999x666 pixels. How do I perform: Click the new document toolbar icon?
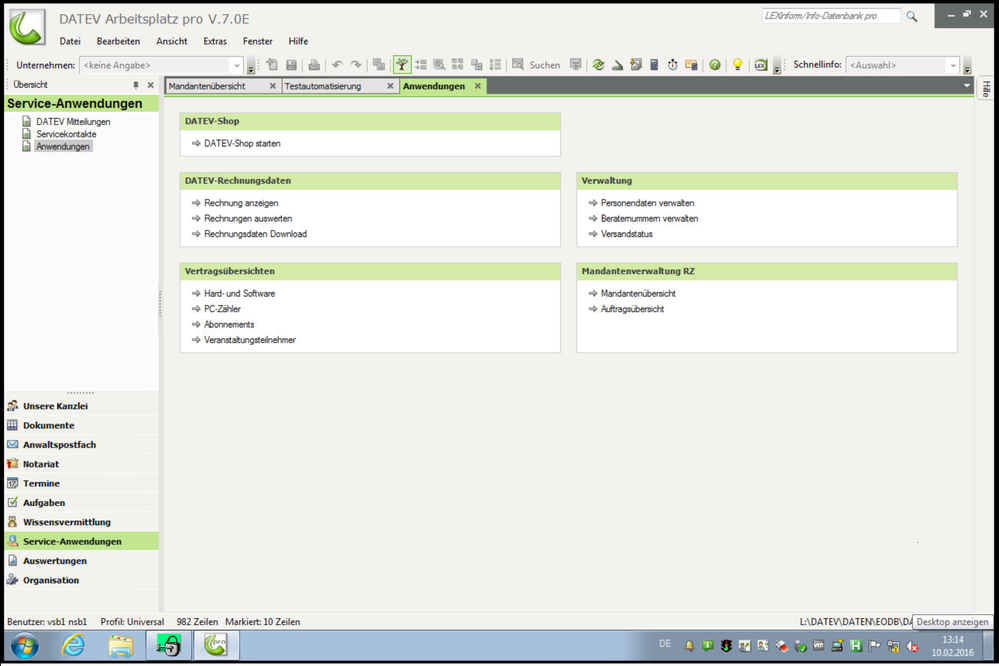click(x=272, y=64)
